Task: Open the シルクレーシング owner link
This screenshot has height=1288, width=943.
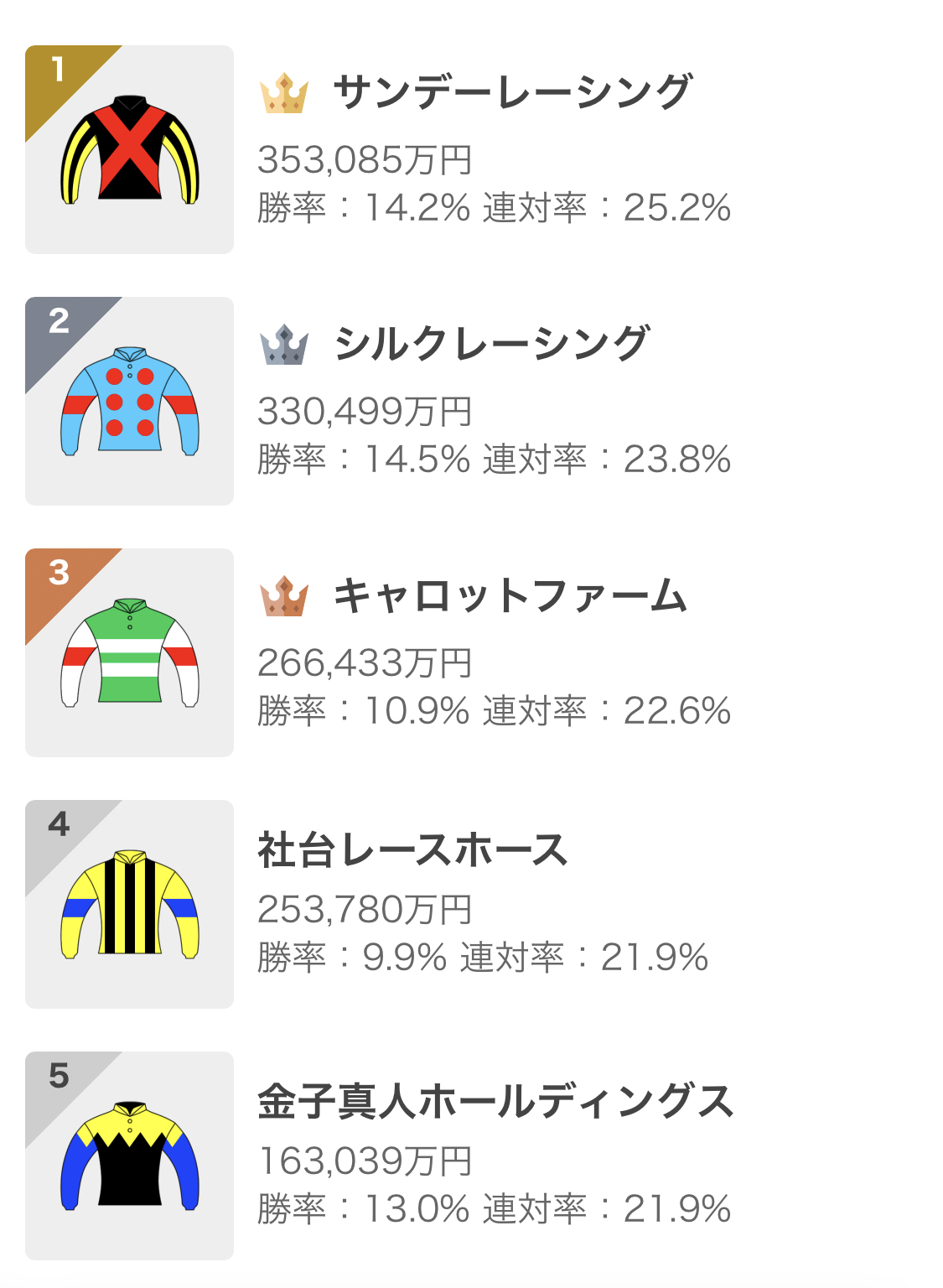Action: pos(491,344)
